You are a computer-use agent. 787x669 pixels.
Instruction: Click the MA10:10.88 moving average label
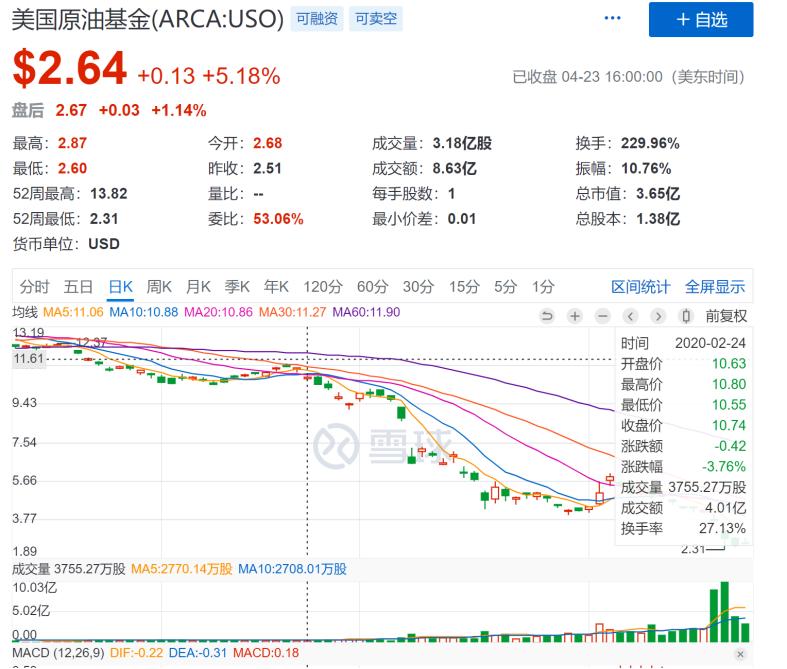click(x=144, y=312)
